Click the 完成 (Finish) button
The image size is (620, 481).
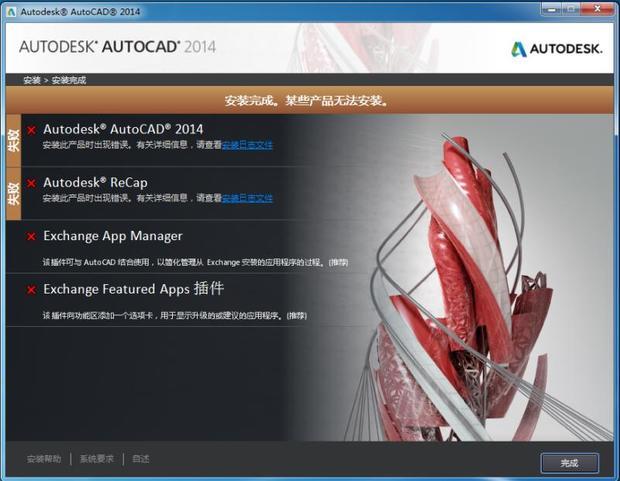pos(569,462)
